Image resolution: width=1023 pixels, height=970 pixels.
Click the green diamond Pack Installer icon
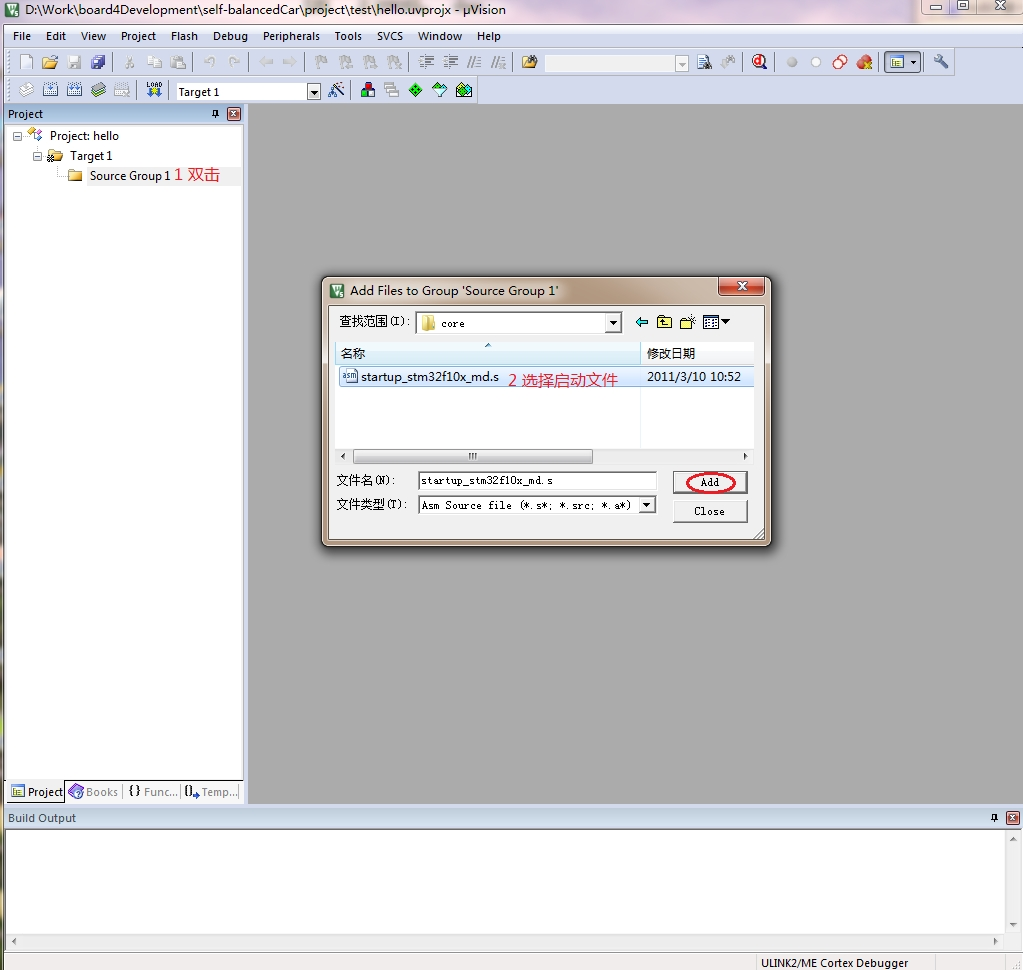[x=416, y=90]
